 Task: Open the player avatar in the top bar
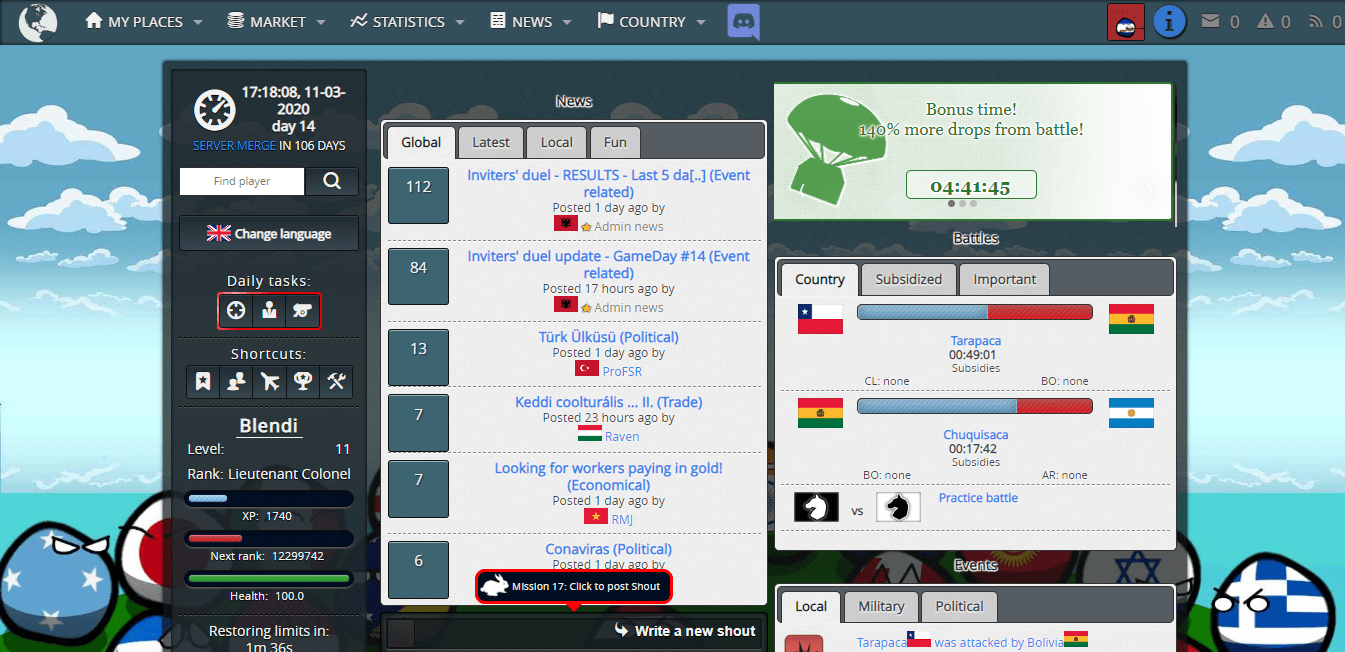pos(1125,21)
